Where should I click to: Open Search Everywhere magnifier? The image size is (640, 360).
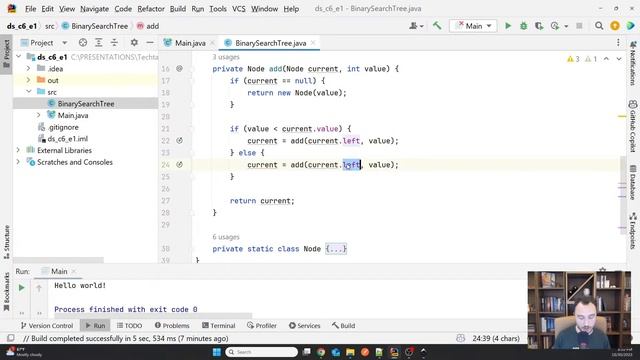599,26
